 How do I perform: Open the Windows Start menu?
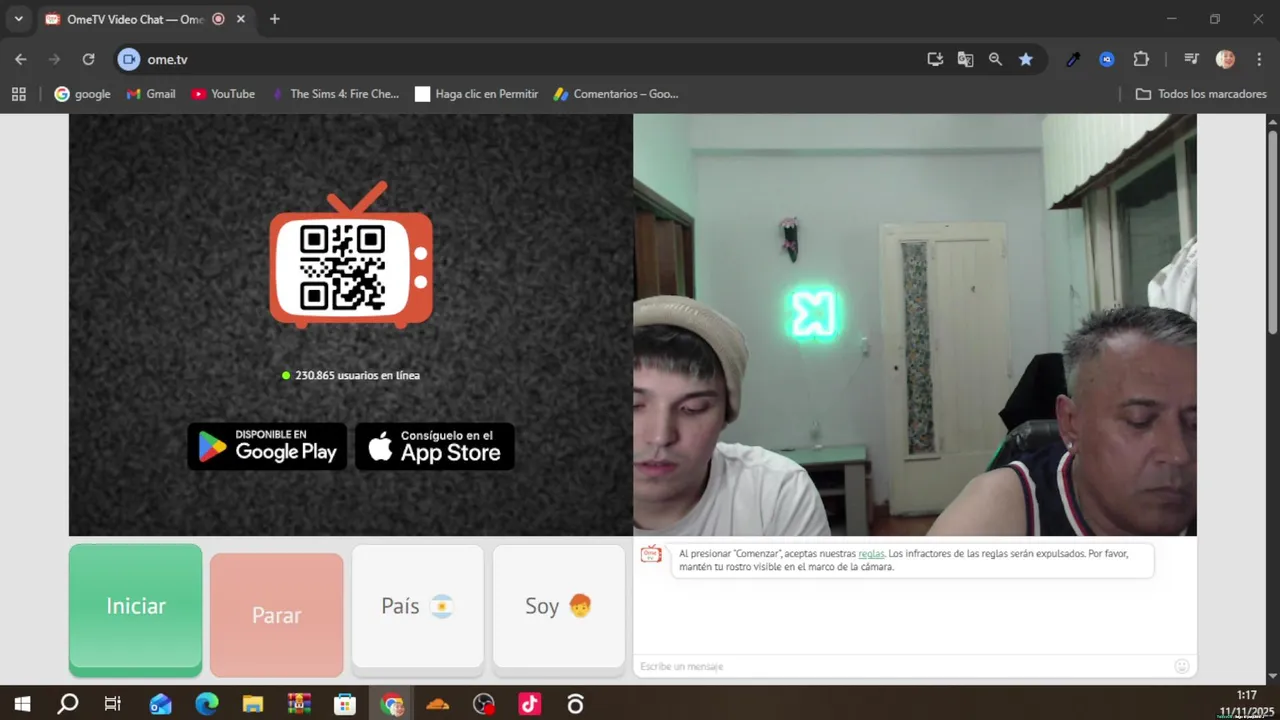point(22,704)
